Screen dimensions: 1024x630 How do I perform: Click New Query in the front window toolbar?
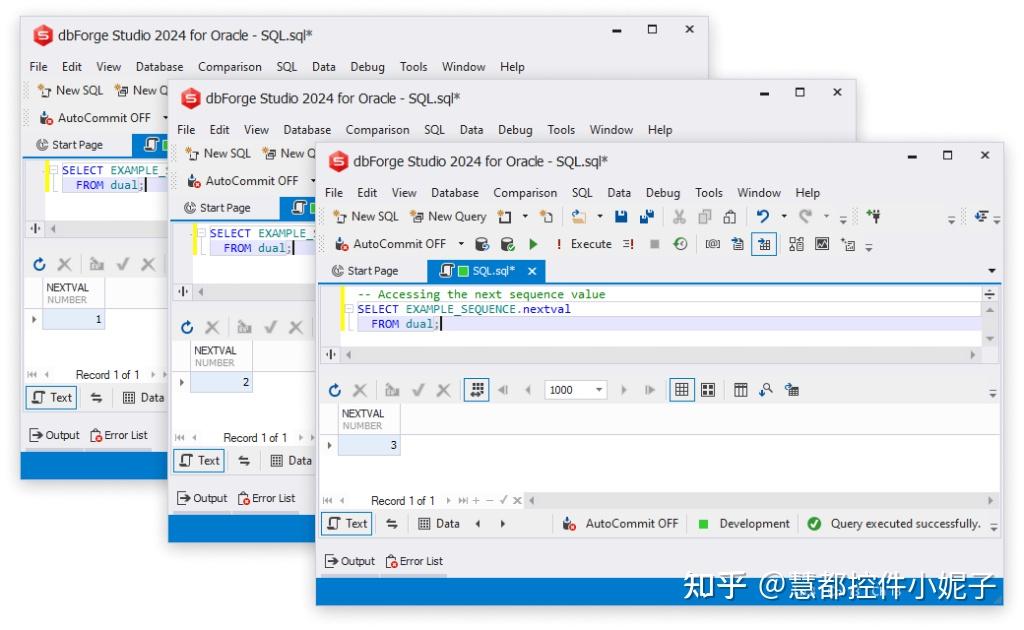click(448, 217)
